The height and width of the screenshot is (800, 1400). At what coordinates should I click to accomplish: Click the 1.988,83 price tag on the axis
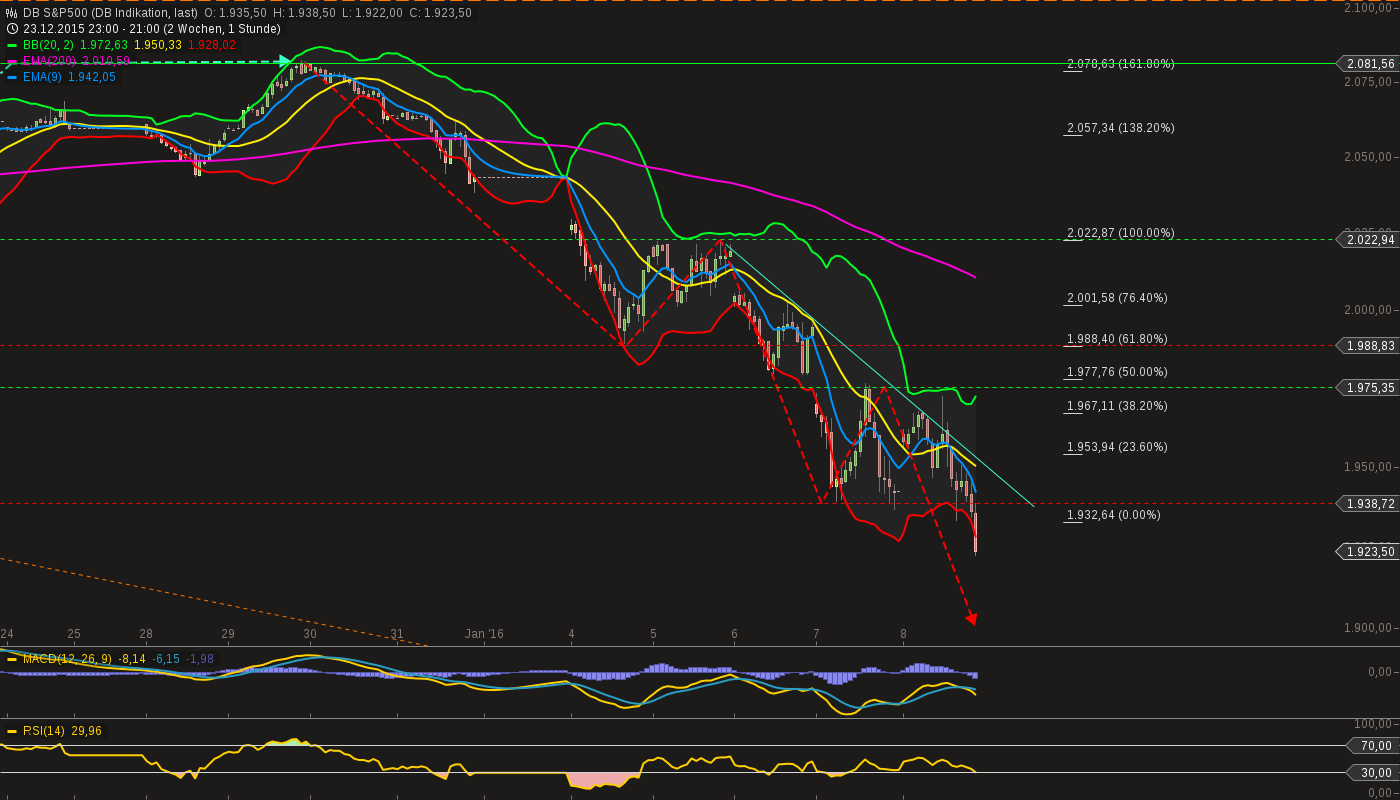[1369, 345]
